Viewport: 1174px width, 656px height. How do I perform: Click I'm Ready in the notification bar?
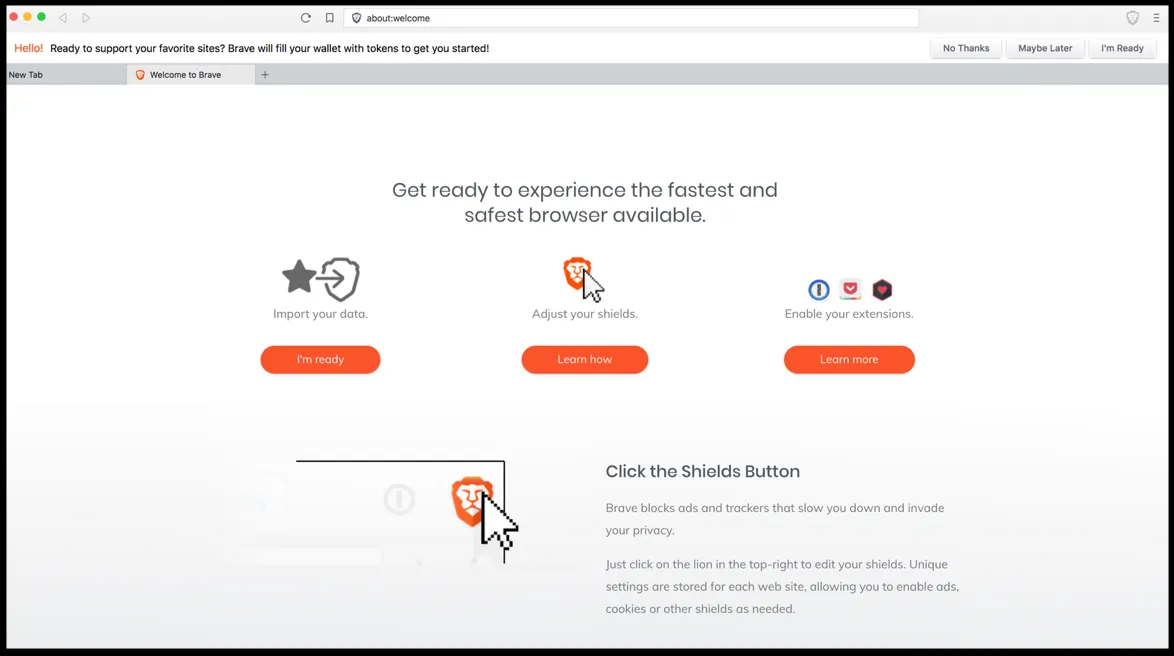(1122, 48)
